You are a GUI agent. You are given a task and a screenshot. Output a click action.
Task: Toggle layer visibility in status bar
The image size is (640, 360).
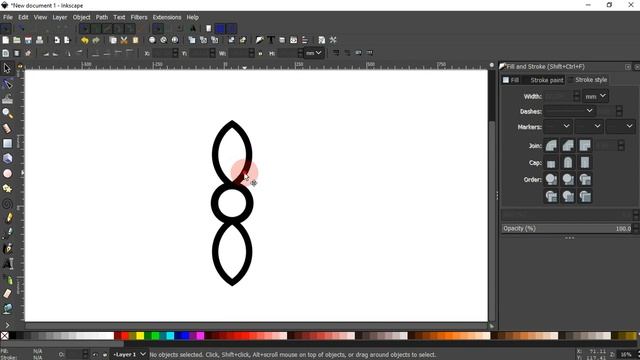[x=95, y=354]
